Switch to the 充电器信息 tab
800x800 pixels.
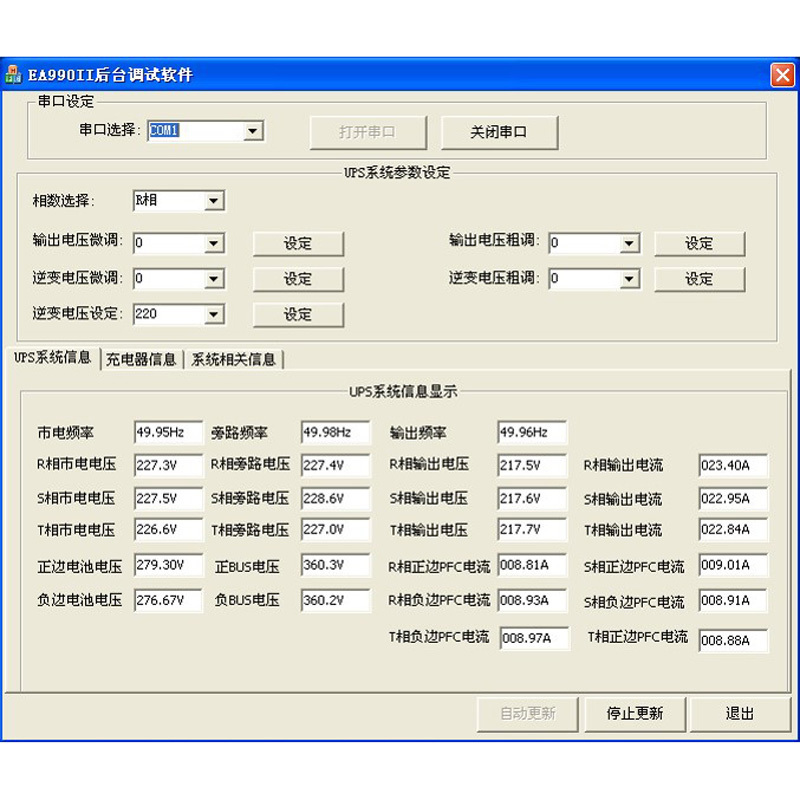[x=141, y=359]
